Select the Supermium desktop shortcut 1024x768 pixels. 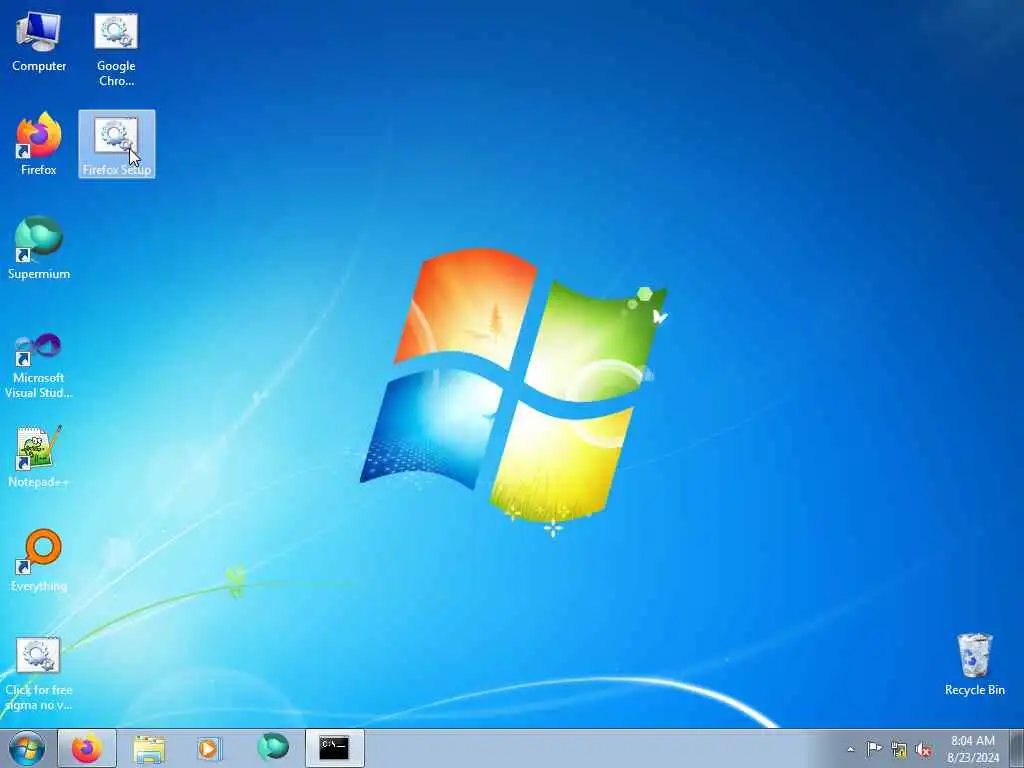click(39, 248)
